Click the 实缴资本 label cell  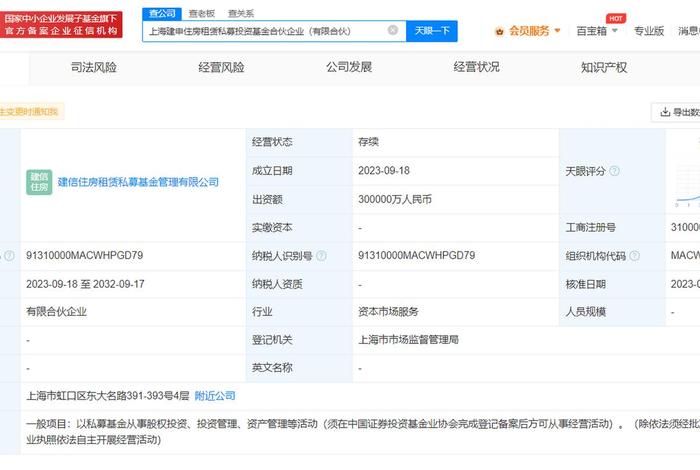(x=299, y=228)
